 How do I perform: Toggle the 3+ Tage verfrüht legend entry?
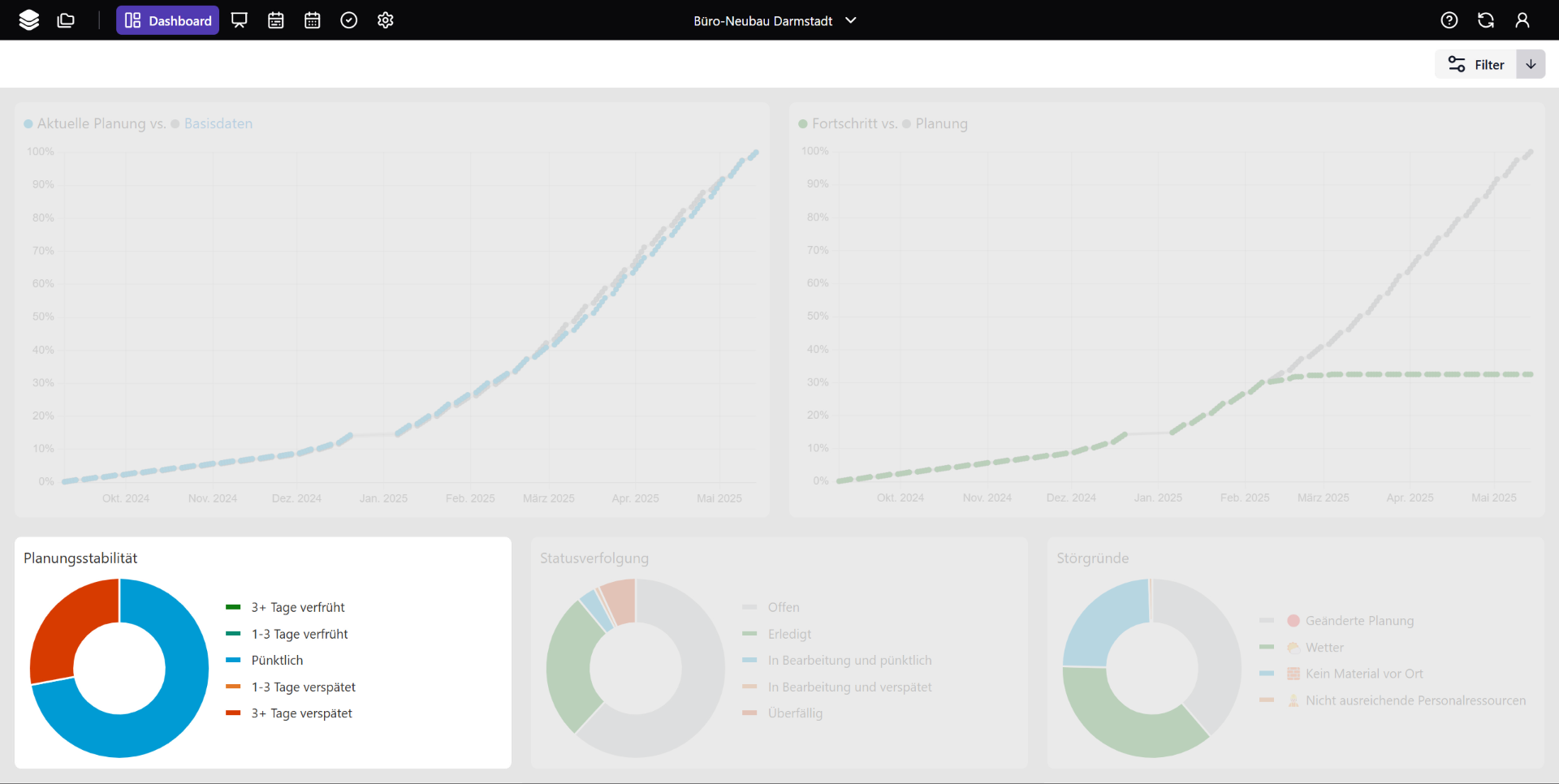(x=297, y=608)
